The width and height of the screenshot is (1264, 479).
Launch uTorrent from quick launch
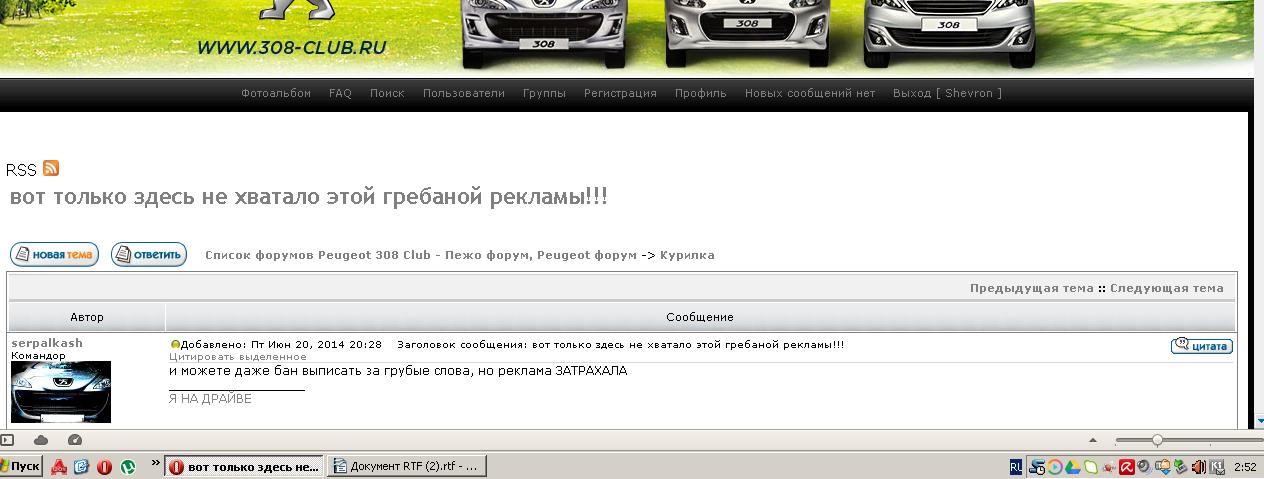[128, 466]
